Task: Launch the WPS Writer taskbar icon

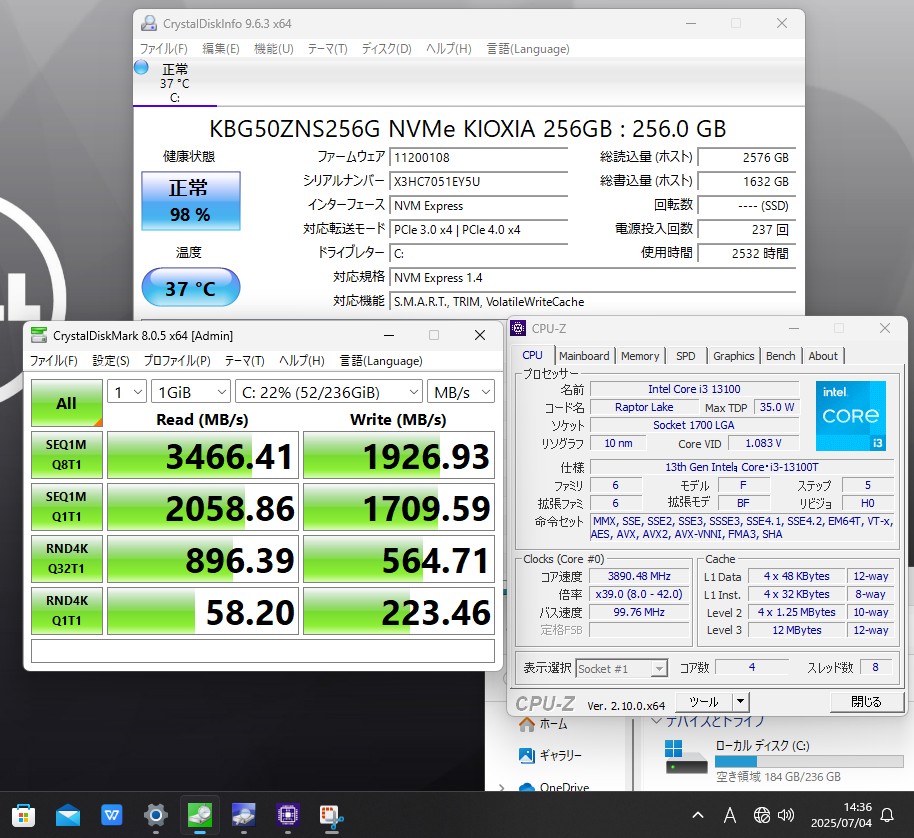Action: tap(111, 815)
